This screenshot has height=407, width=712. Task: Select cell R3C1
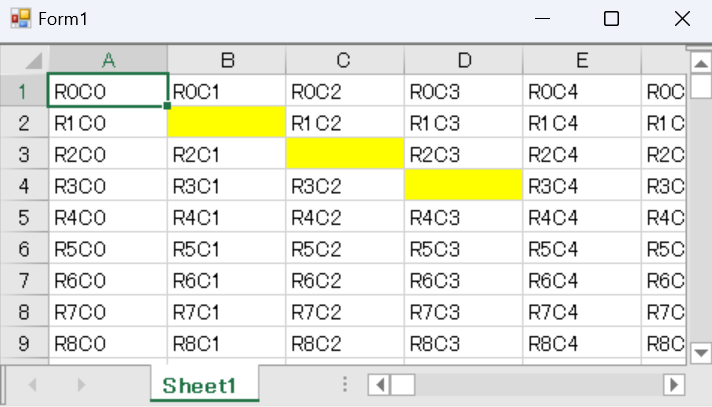click(227, 185)
